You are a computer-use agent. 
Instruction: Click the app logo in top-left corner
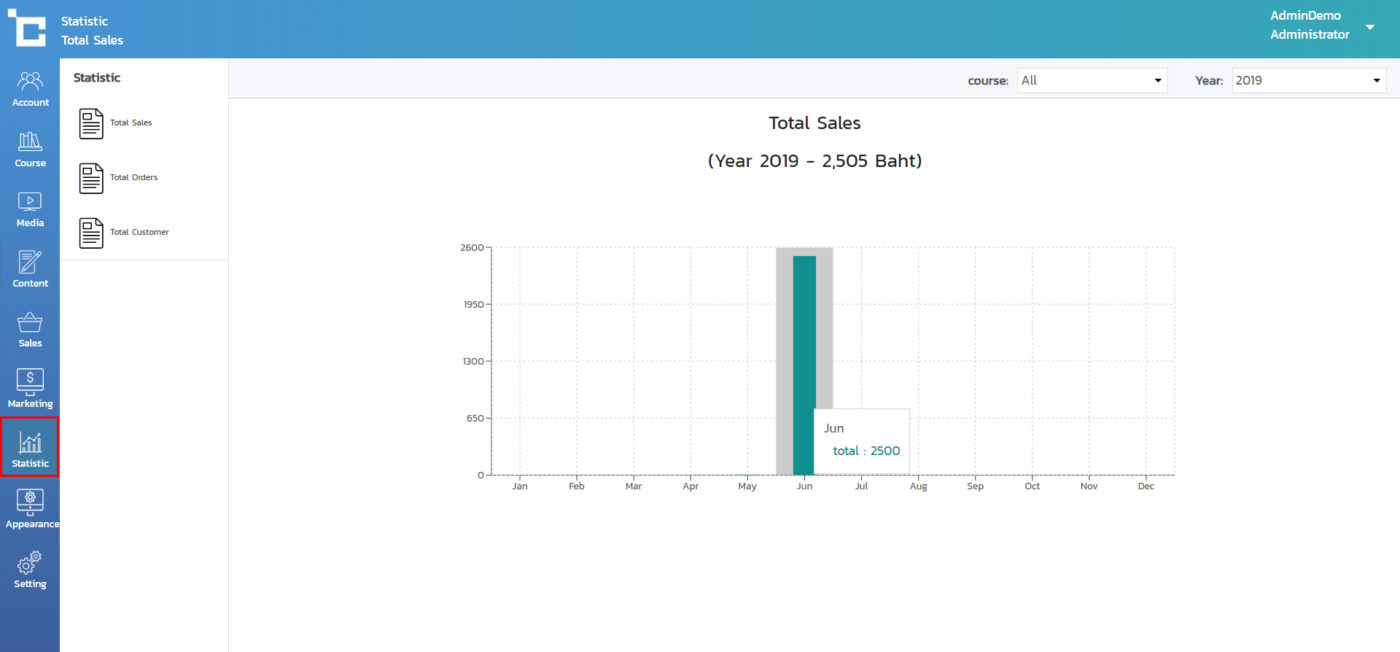pos(28,29)
